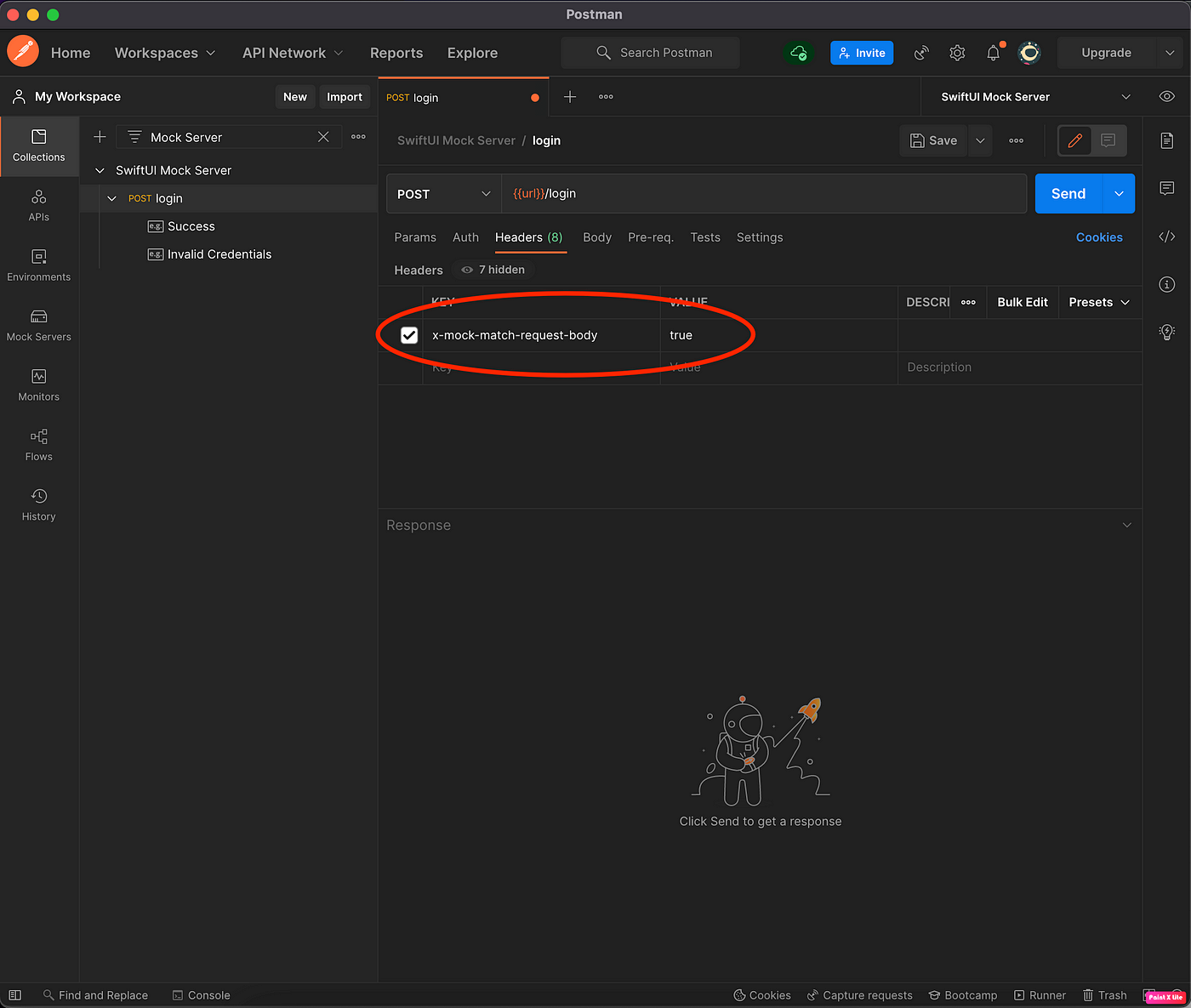This screenshot has width=1191, height=1008.
Task: Select the Invalid Credentials example
Action: [x=219, y=254]
